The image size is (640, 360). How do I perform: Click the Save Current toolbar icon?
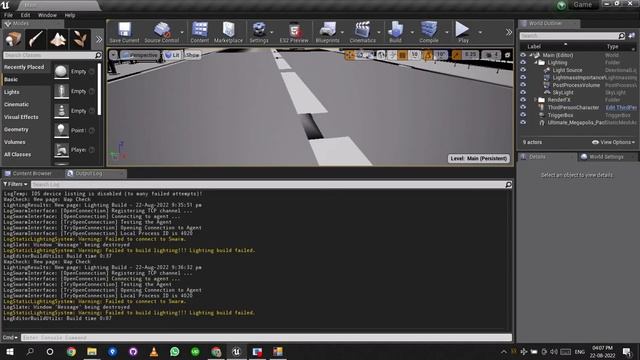(124, 32)
